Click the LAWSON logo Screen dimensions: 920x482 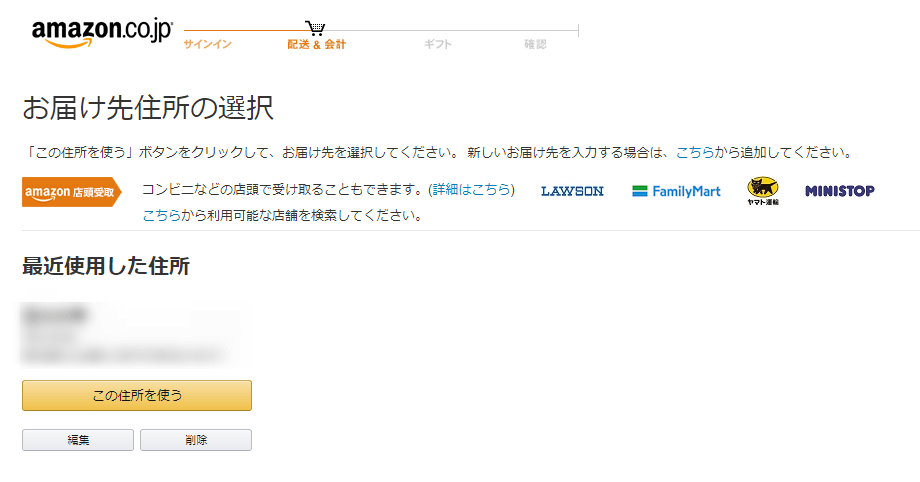tap(572, 191)
